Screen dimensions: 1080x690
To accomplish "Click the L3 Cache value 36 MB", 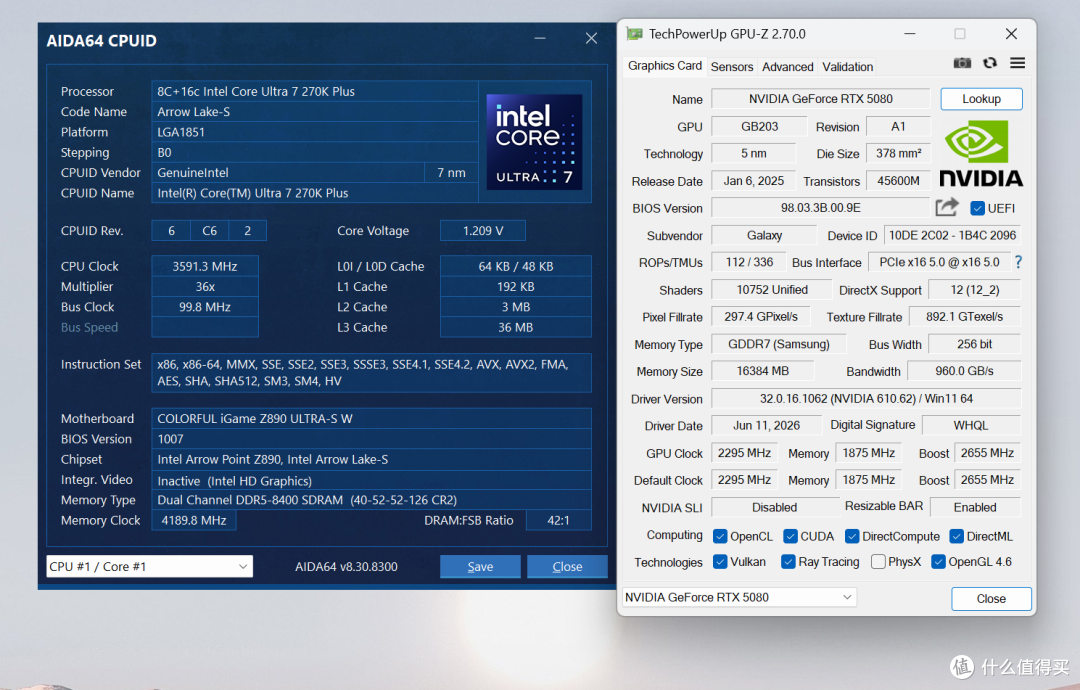I will [515, 327].
